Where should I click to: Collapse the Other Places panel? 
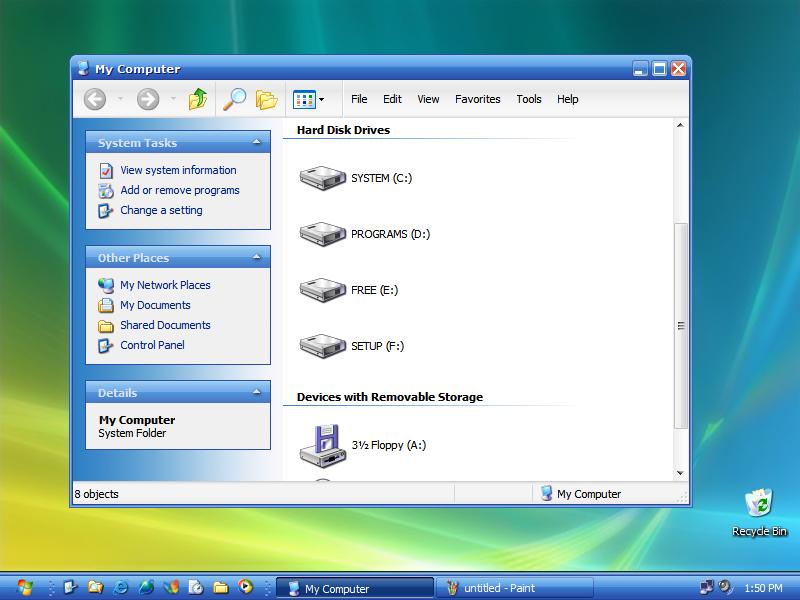point(257,257)
